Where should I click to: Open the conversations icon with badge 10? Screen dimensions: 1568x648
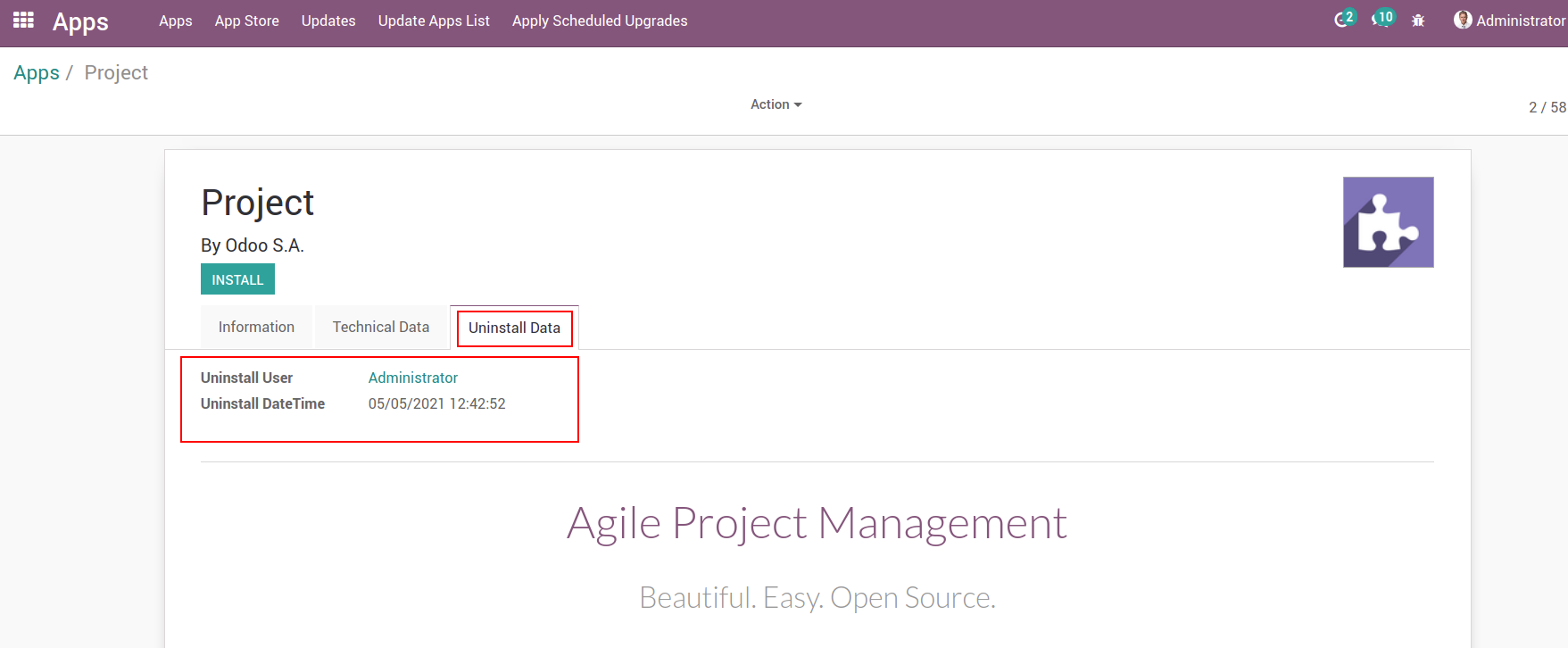pyautogui.click(x=1381, y=20)
